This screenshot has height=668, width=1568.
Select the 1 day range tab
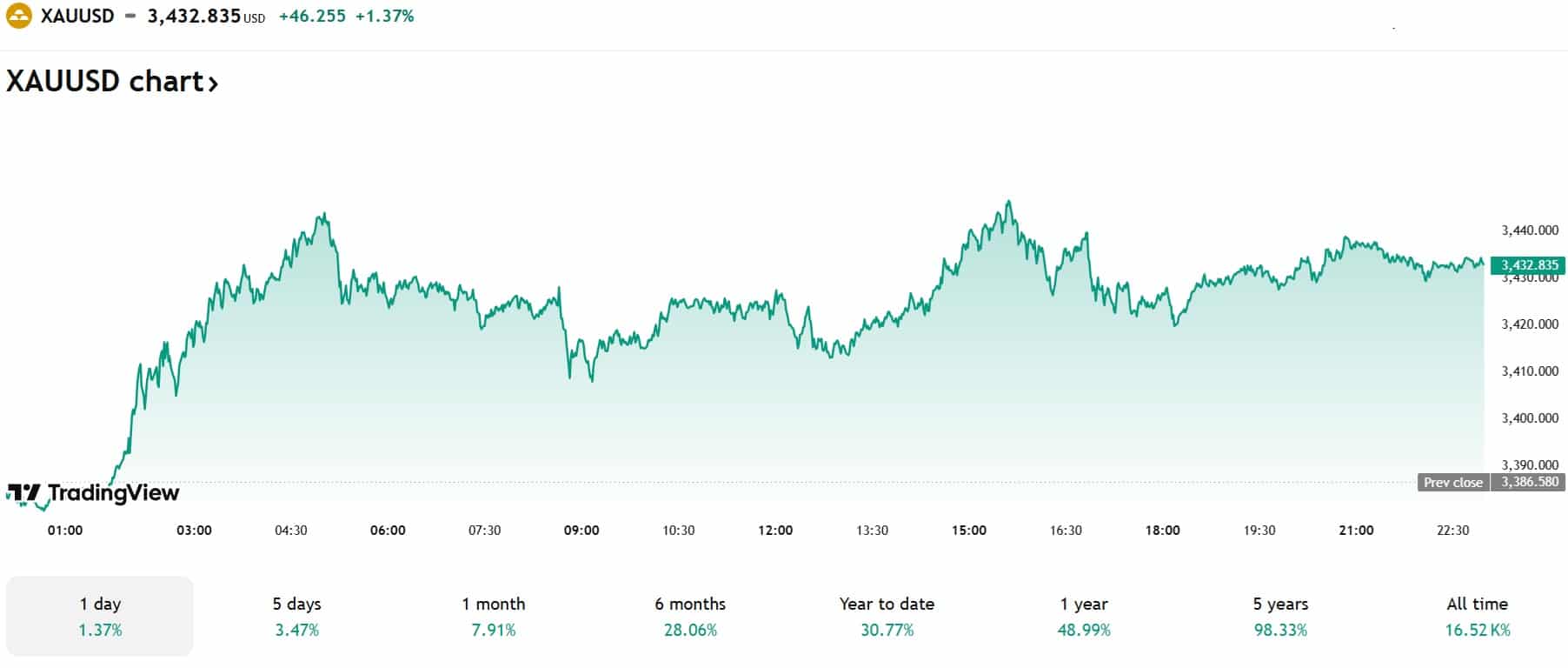(x=100, y=616)
